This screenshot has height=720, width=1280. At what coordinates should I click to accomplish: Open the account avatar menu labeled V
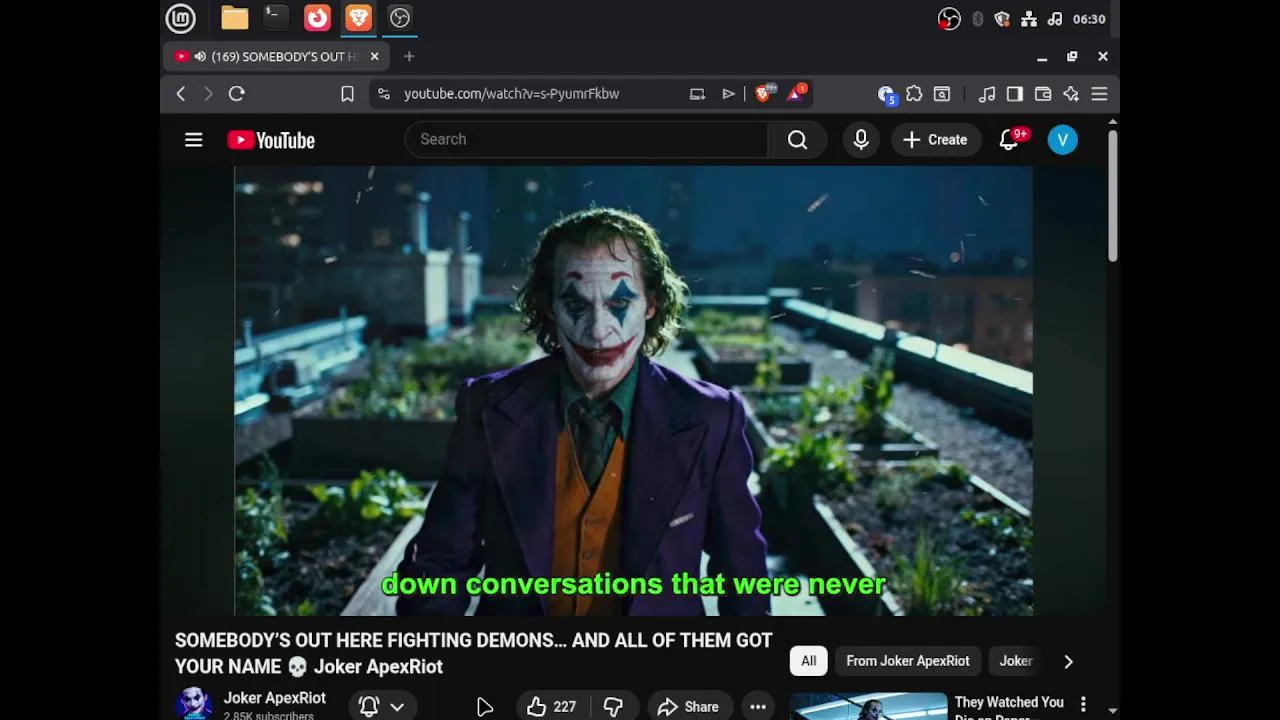pyautogui.click(x=1063, y=140)
